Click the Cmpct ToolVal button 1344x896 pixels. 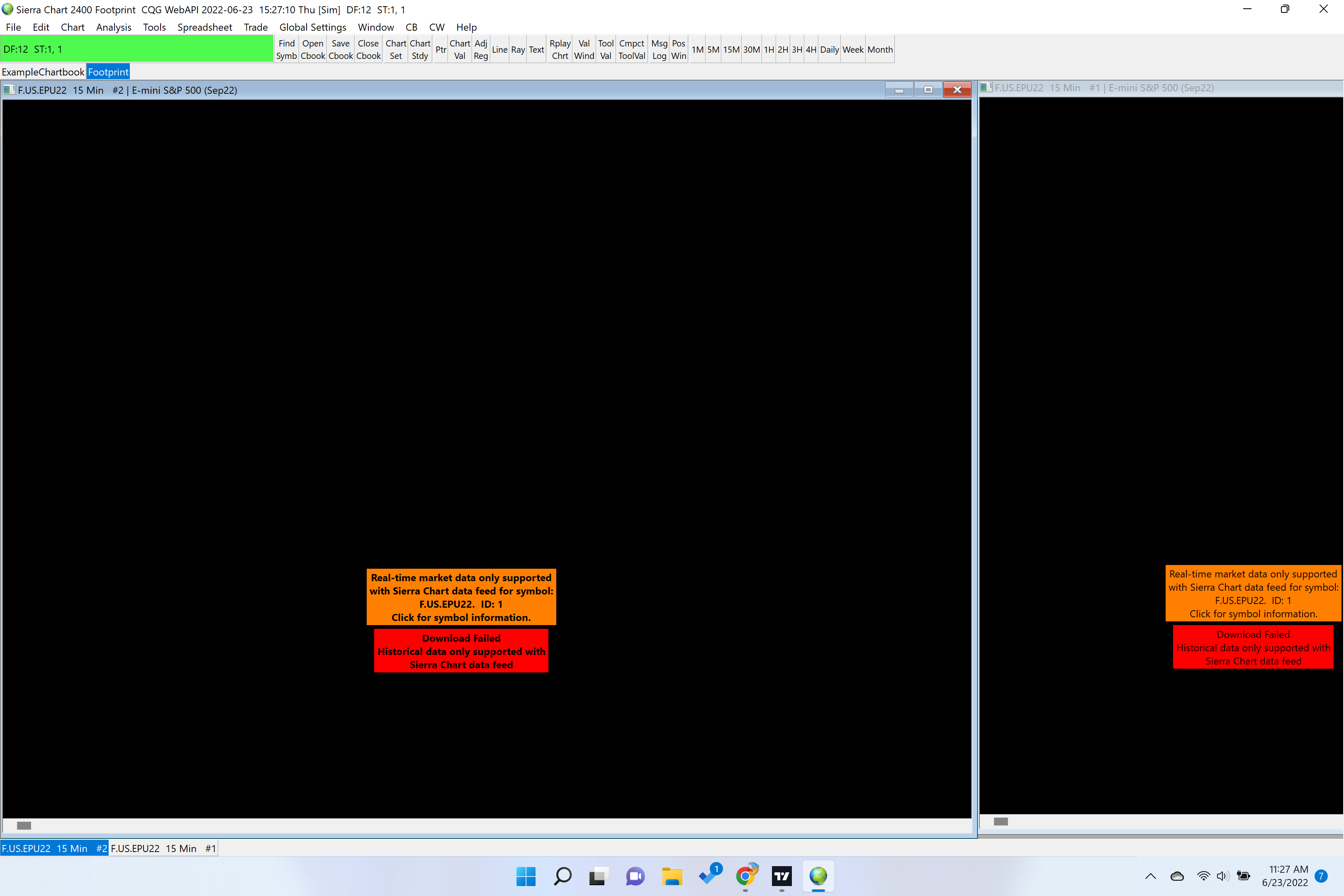tap(631, 49)
